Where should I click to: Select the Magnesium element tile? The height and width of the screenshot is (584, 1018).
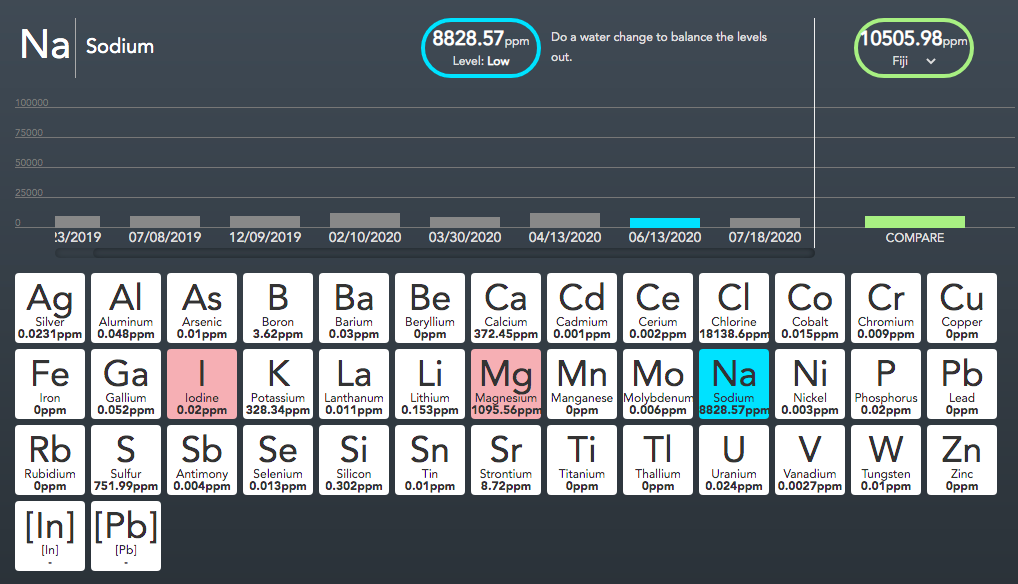tap(506, 384)
